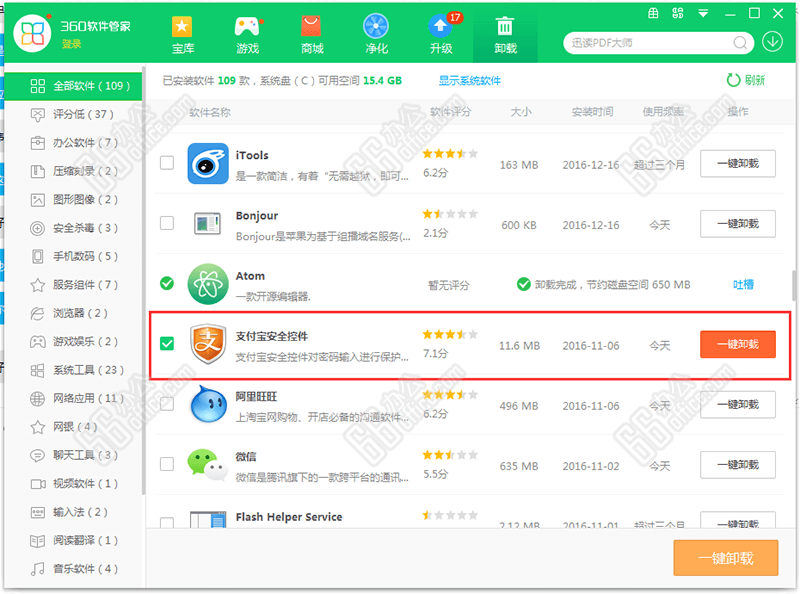Click the 办公软件 briefcase icon
800x594 pixels.
37,143
